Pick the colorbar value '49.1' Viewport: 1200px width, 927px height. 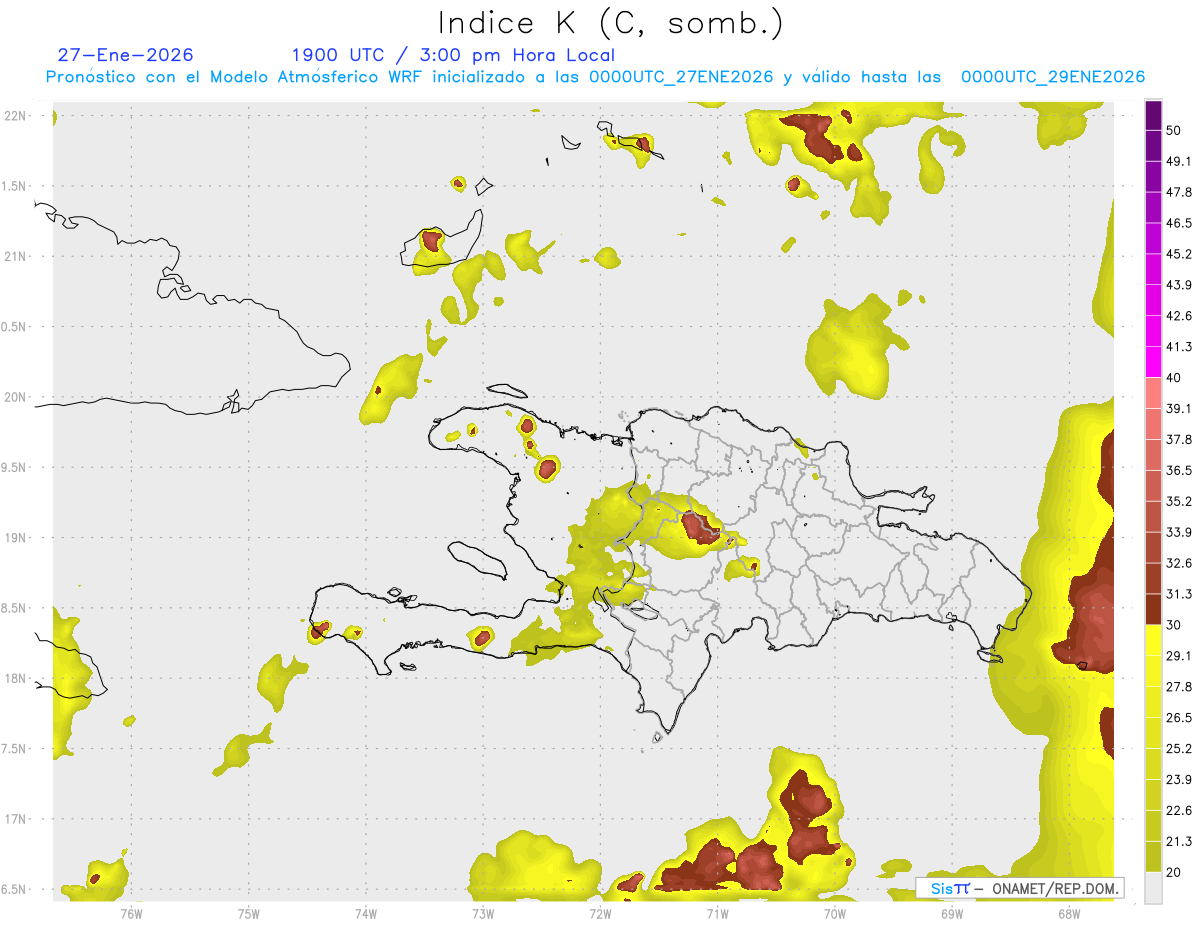pyautogui.click(x=1179, y=162)
